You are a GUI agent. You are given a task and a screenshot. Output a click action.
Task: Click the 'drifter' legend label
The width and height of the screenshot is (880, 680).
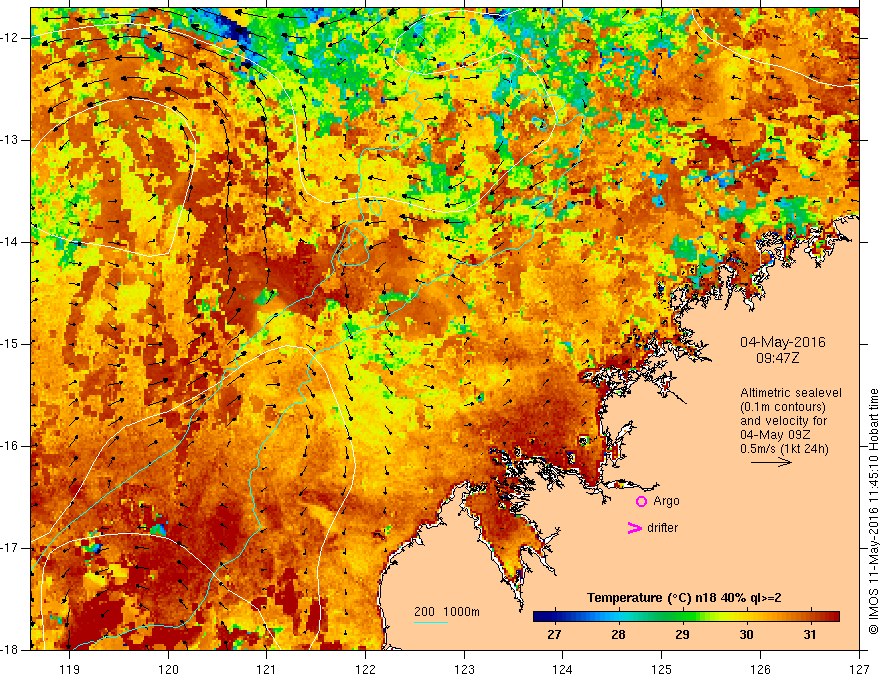click(x=662, y=528)
